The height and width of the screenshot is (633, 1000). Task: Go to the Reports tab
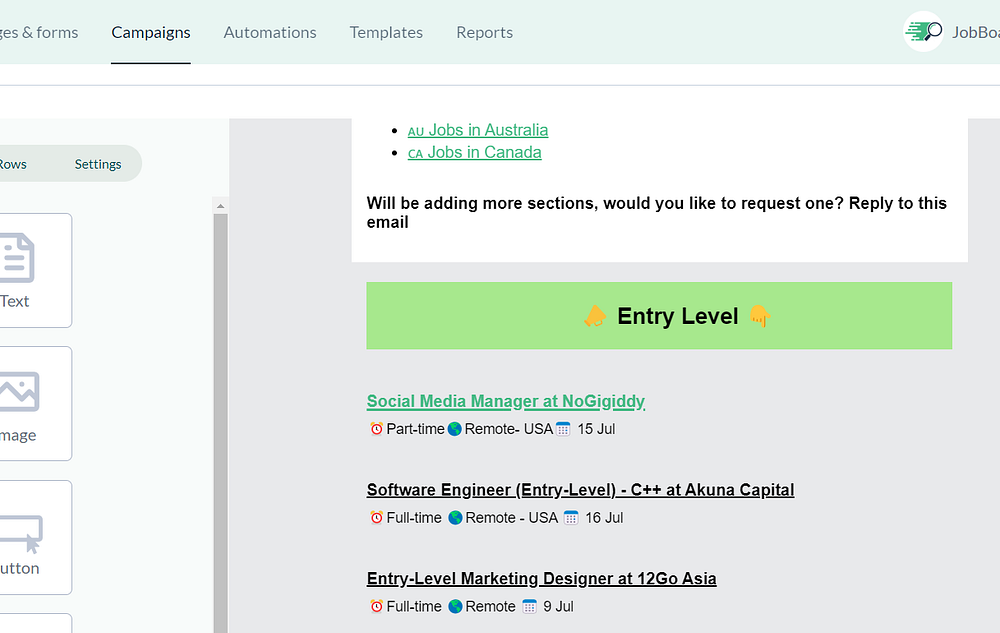484,33
